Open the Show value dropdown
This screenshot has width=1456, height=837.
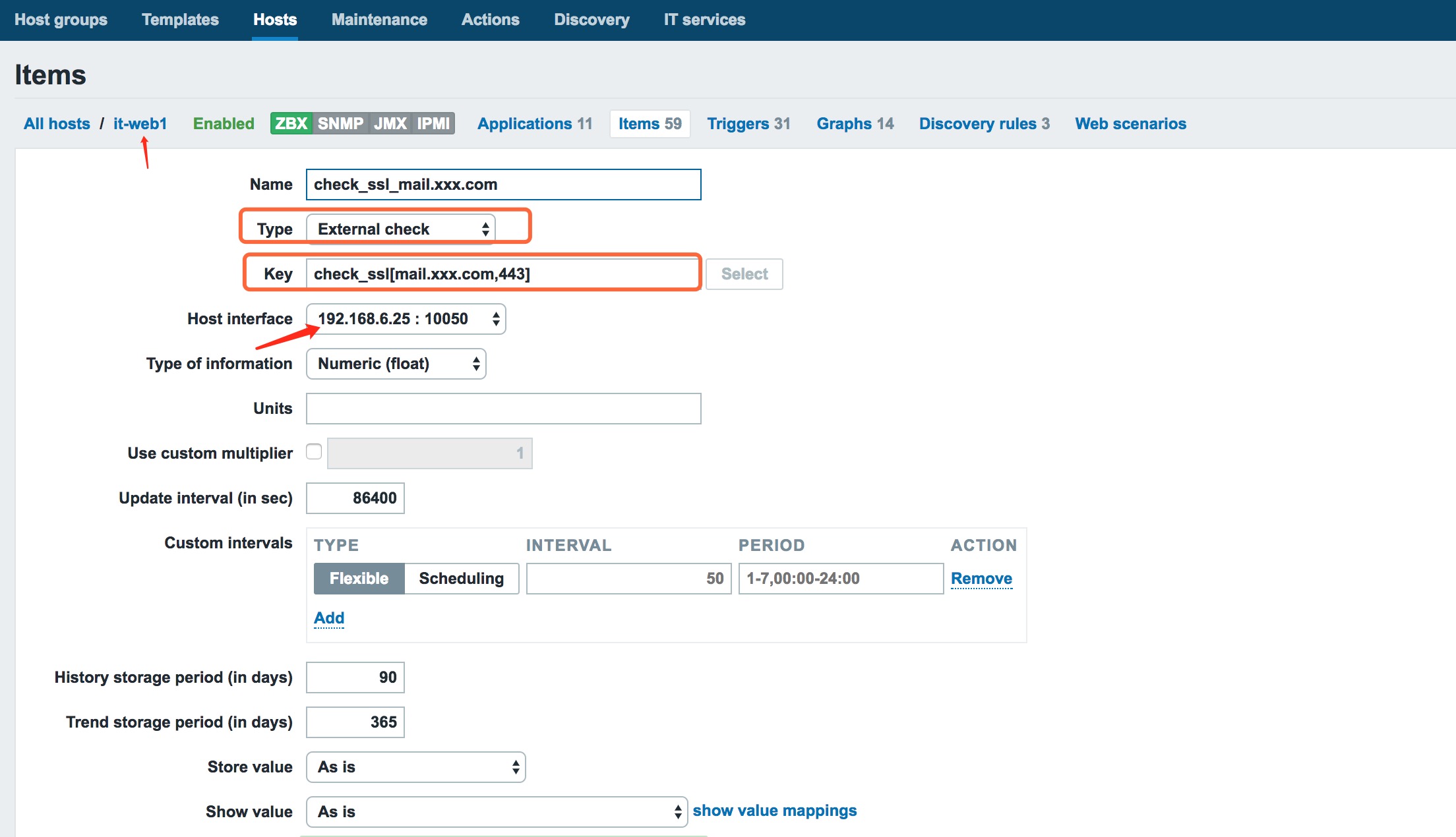[x=497, y=812]
